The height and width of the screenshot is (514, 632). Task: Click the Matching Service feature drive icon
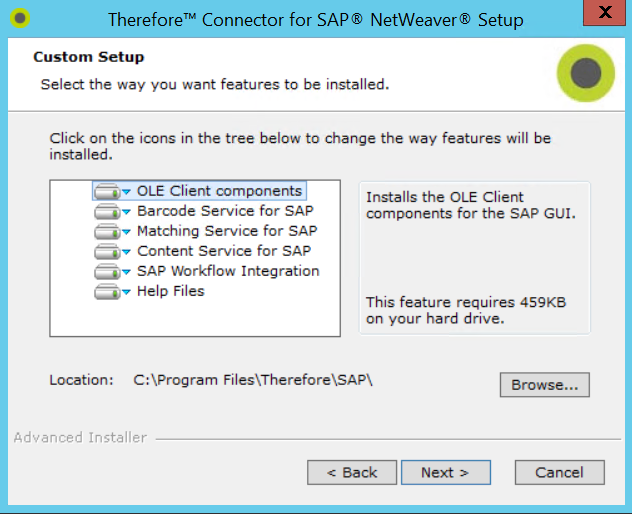pos(107,231)
